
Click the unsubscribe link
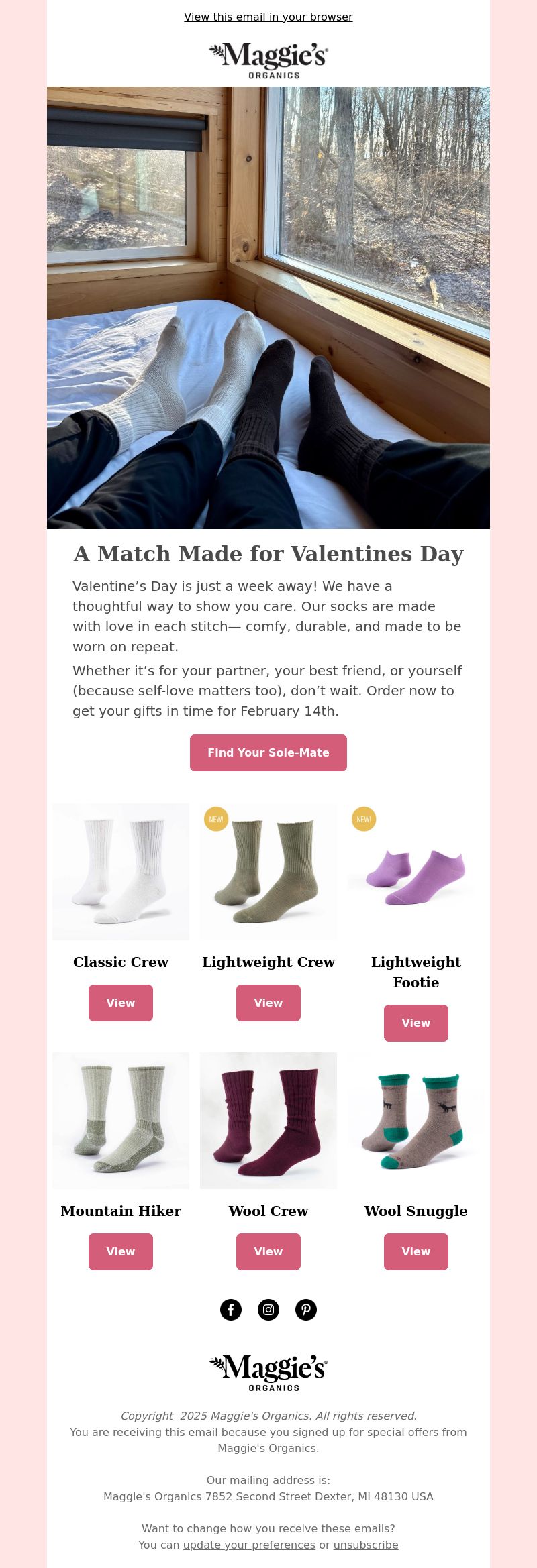tap(366, 1545)
